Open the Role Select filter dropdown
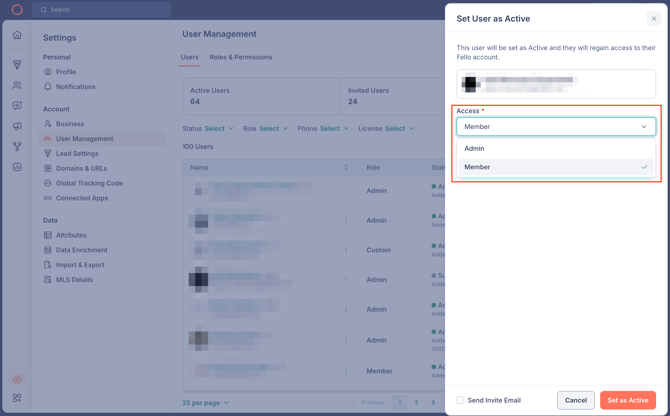Screen dimensions: 670x416 pos(265,128)
